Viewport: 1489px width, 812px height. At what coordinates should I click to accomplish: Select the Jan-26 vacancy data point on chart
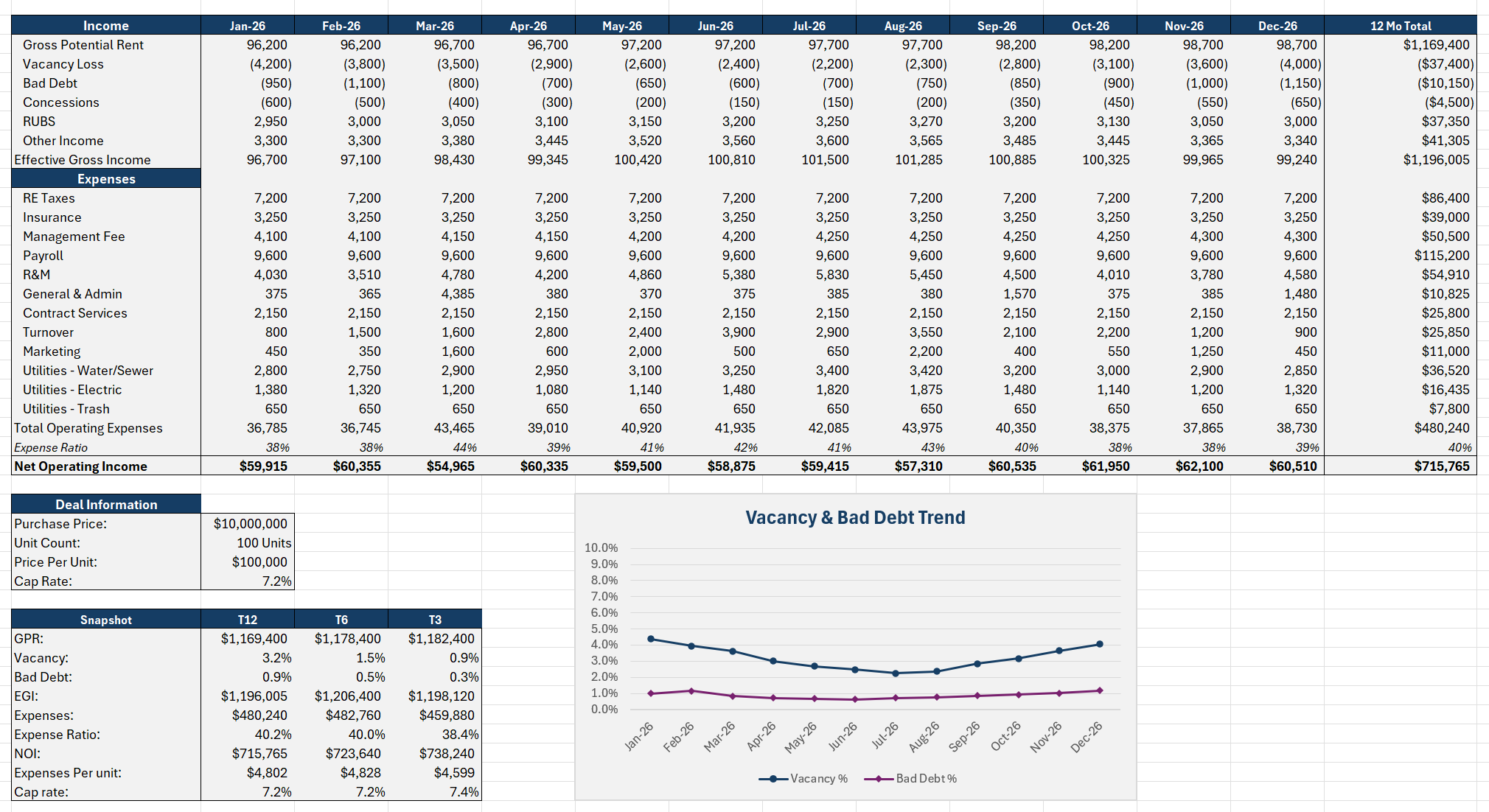(x=651, y=639)
